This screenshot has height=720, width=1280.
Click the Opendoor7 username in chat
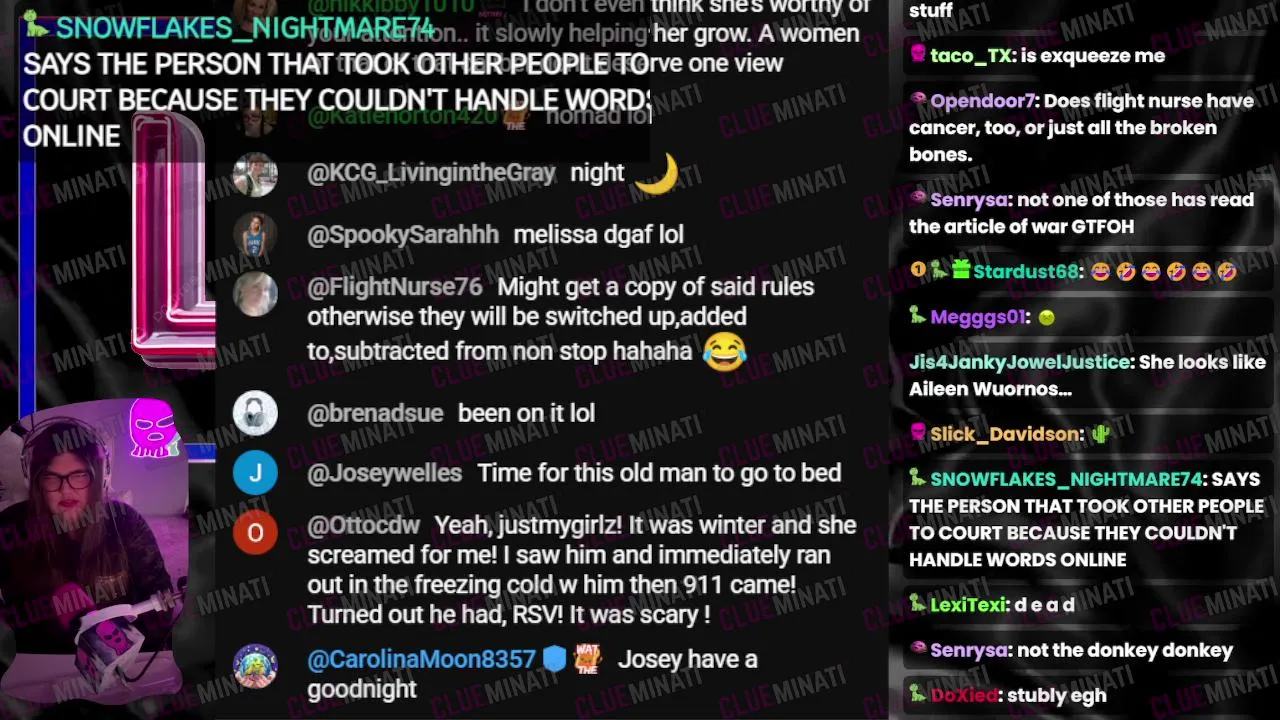(x=982, y=101)
